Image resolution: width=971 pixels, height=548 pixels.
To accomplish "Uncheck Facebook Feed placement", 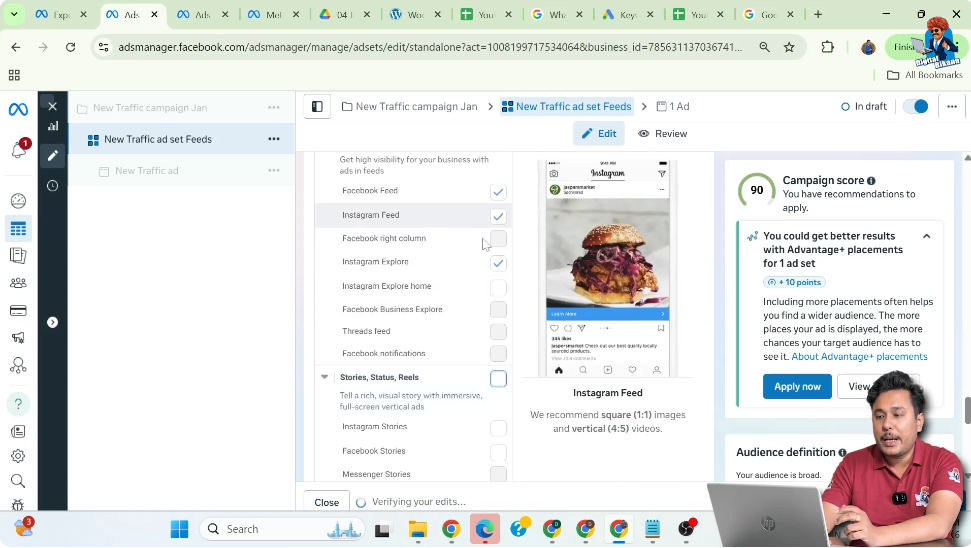I will 499,192.
